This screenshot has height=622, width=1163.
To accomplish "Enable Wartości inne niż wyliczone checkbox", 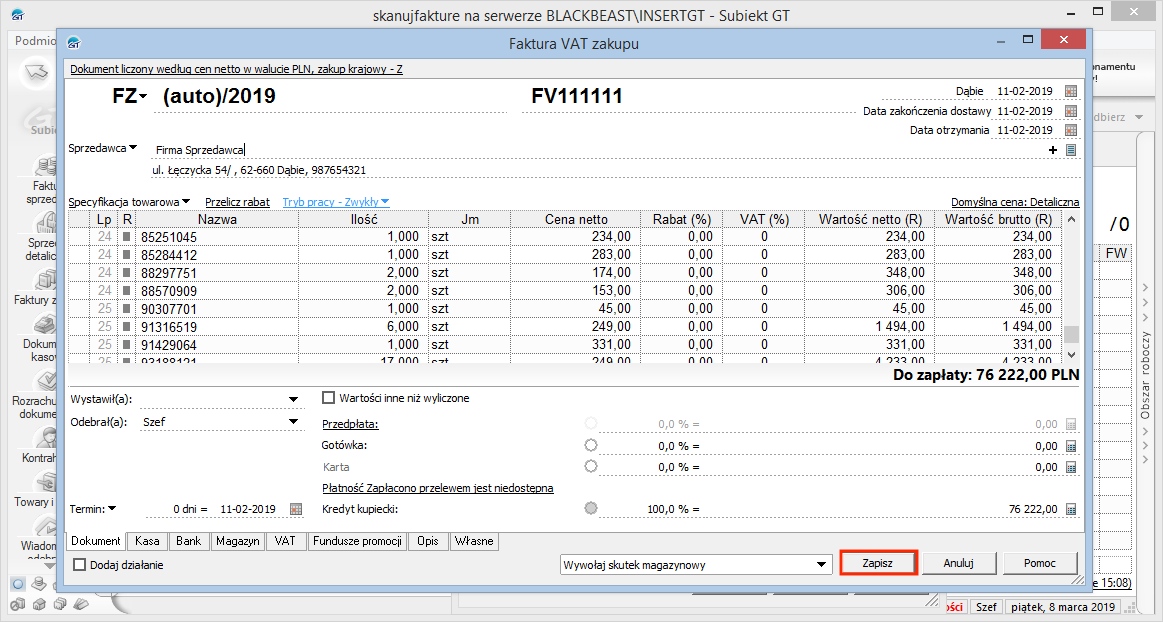I will (x=329, y=398).
